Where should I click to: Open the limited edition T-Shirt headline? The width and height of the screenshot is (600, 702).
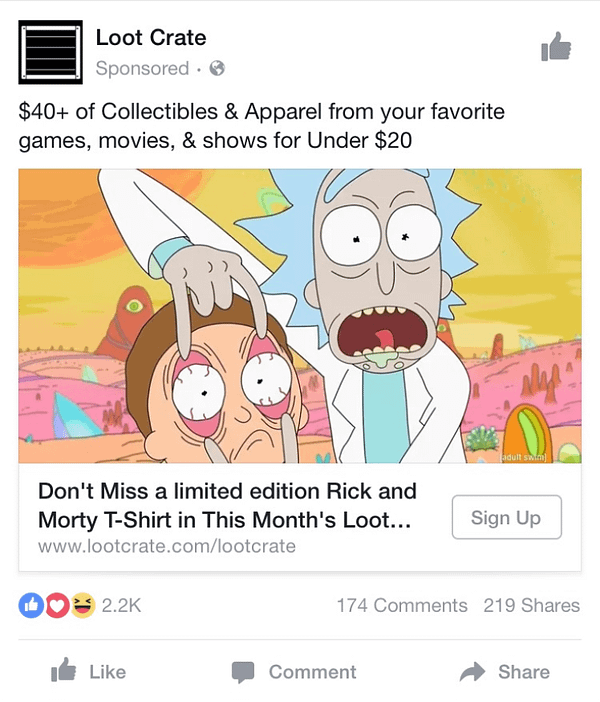tap(227, 505)
